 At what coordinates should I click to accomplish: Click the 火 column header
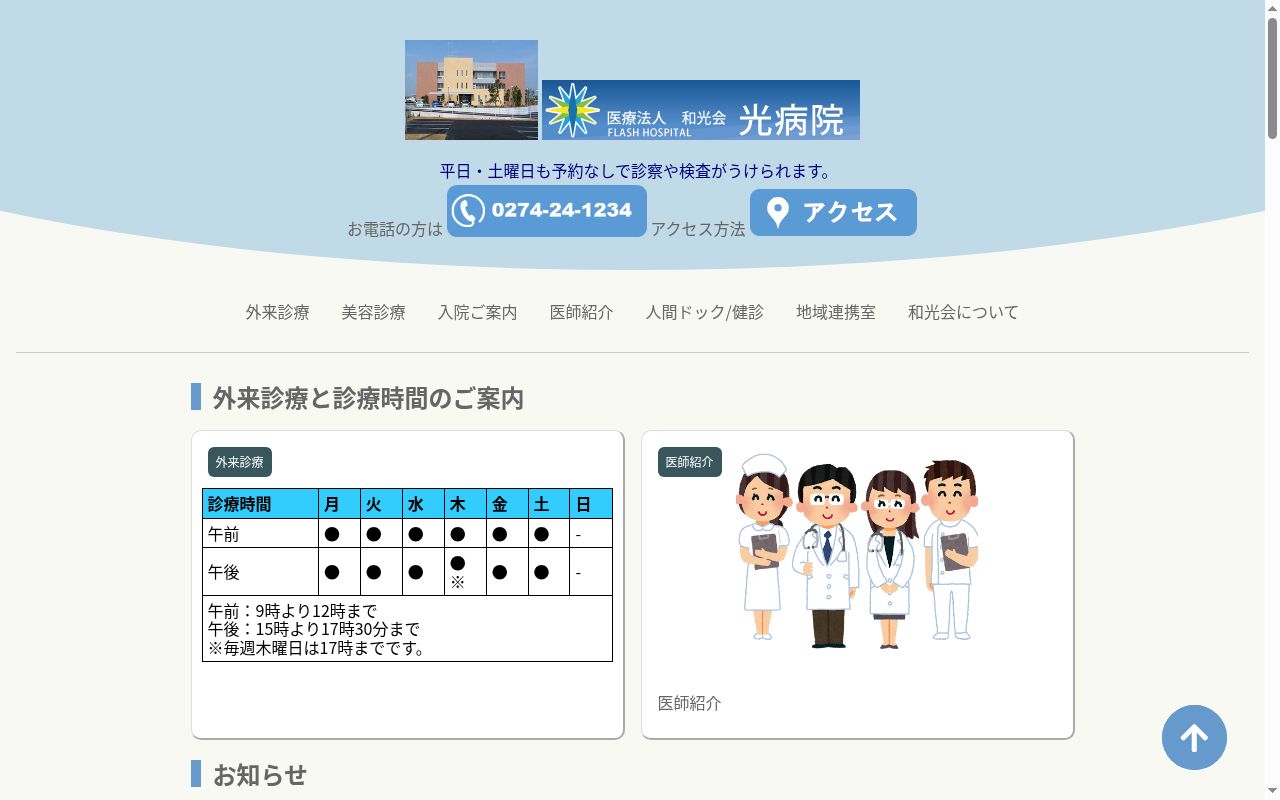(x=382, y=504)
